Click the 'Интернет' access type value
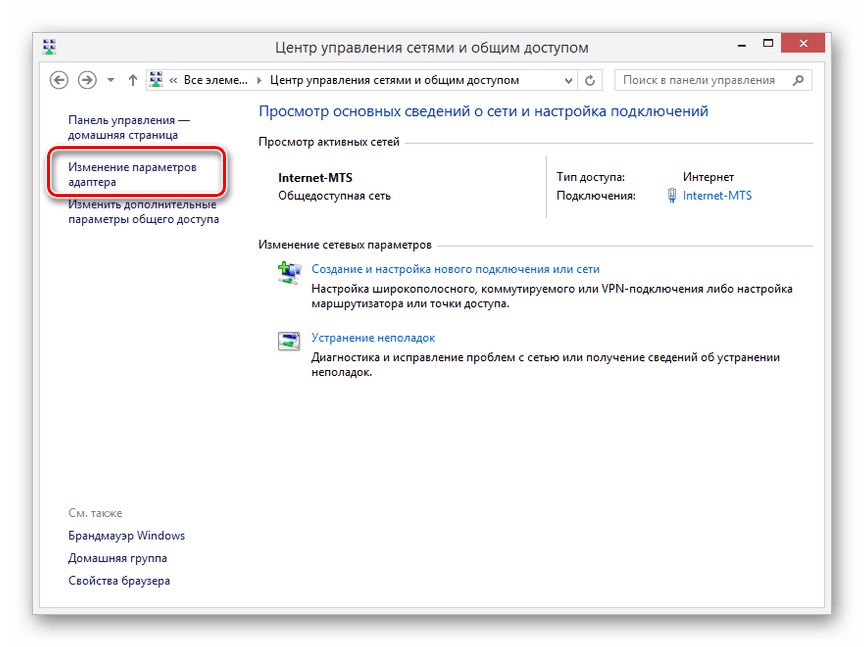This screenshot has width=864, height=647. (x=708, y=177)
